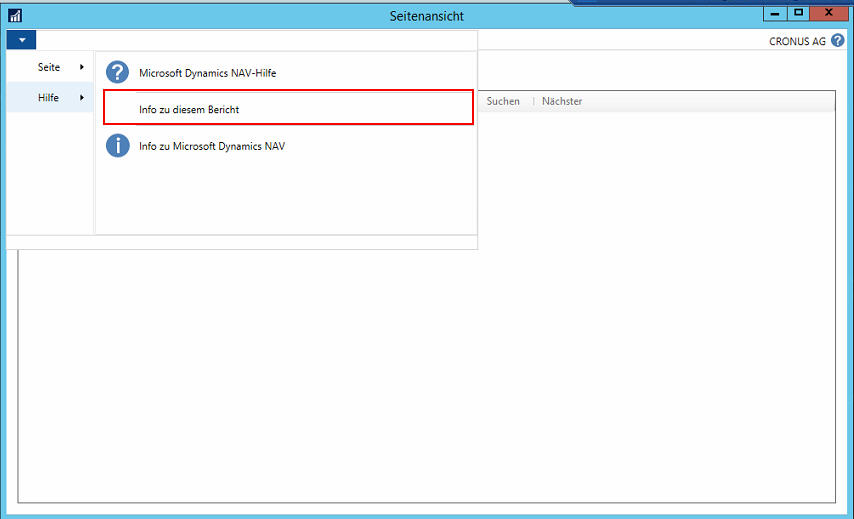854x519 pixels.
Task: Expand the arrow next to Seite
Action: (x=82, y=67)
